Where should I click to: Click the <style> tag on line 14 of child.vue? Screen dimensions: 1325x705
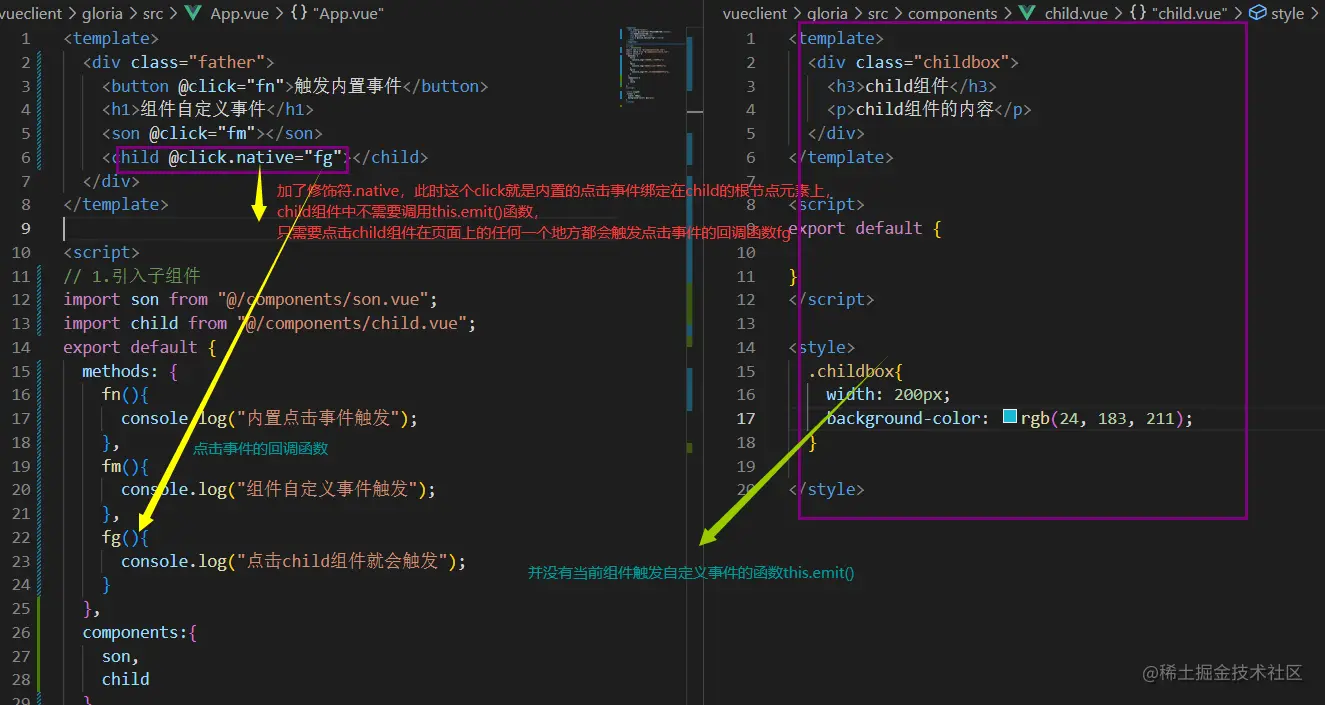(x=822, y=347)
